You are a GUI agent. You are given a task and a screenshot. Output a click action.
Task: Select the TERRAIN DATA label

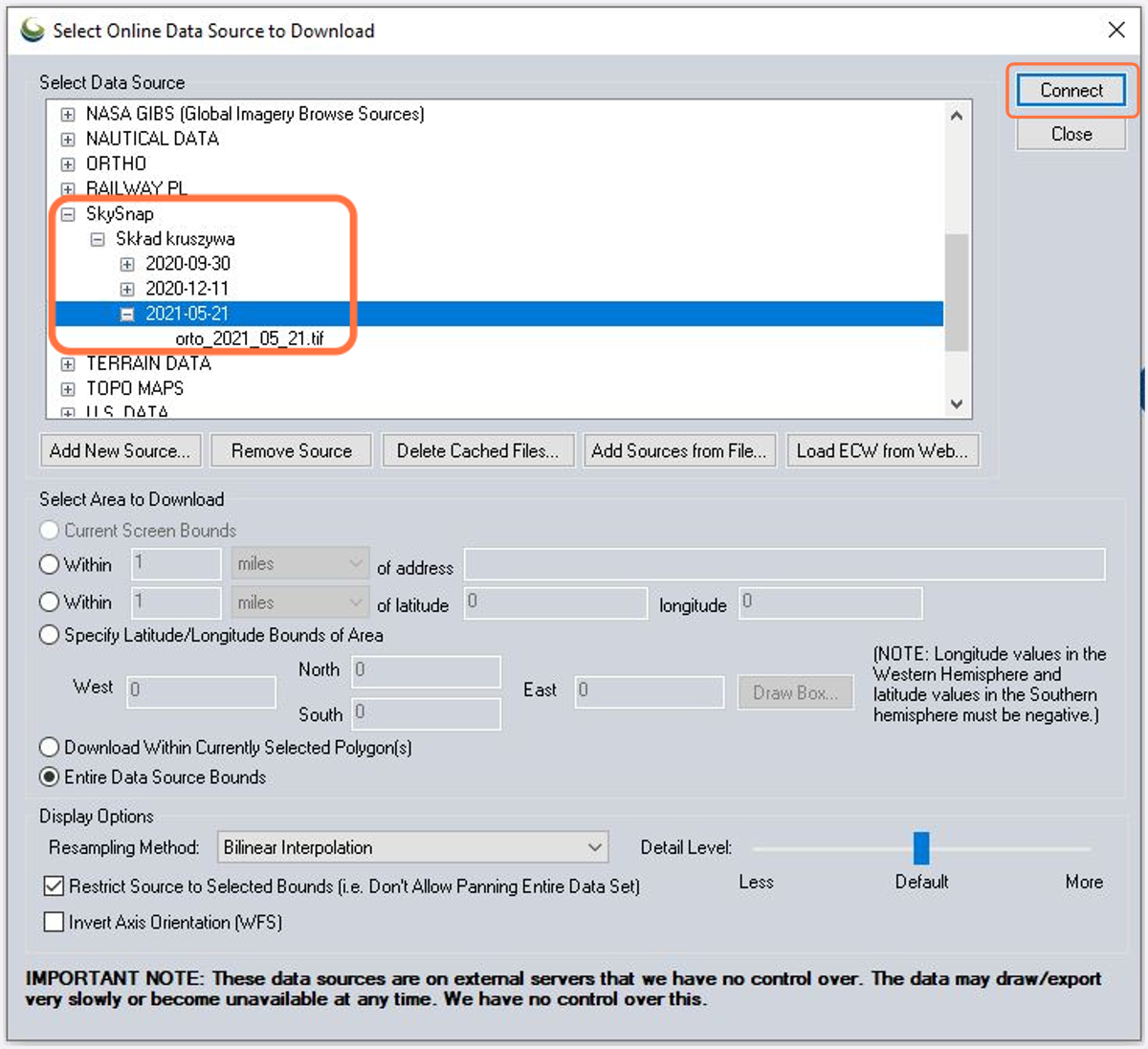148,363
